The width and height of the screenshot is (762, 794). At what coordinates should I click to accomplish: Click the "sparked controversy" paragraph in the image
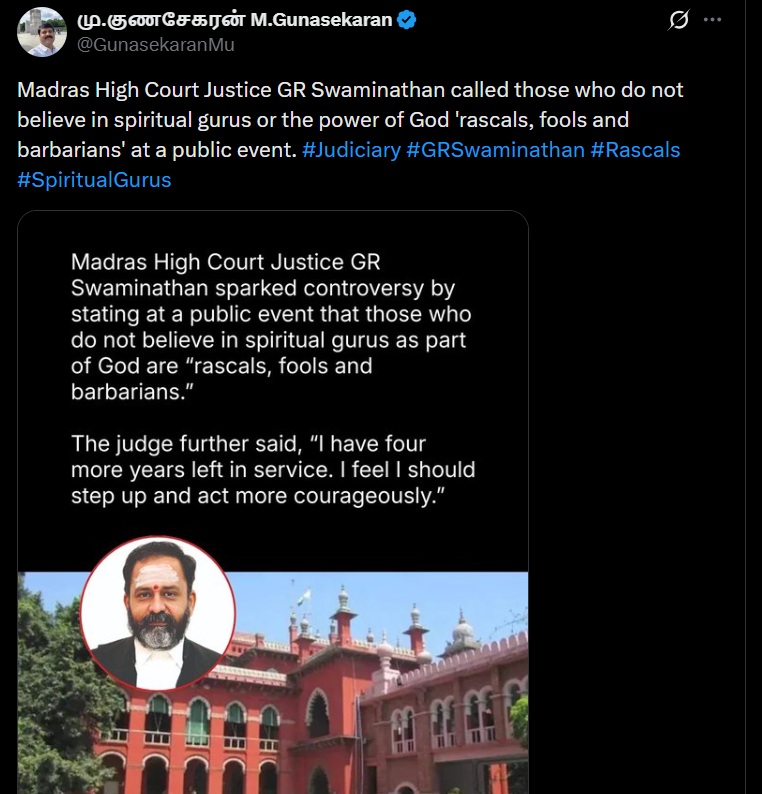[272, 327]
